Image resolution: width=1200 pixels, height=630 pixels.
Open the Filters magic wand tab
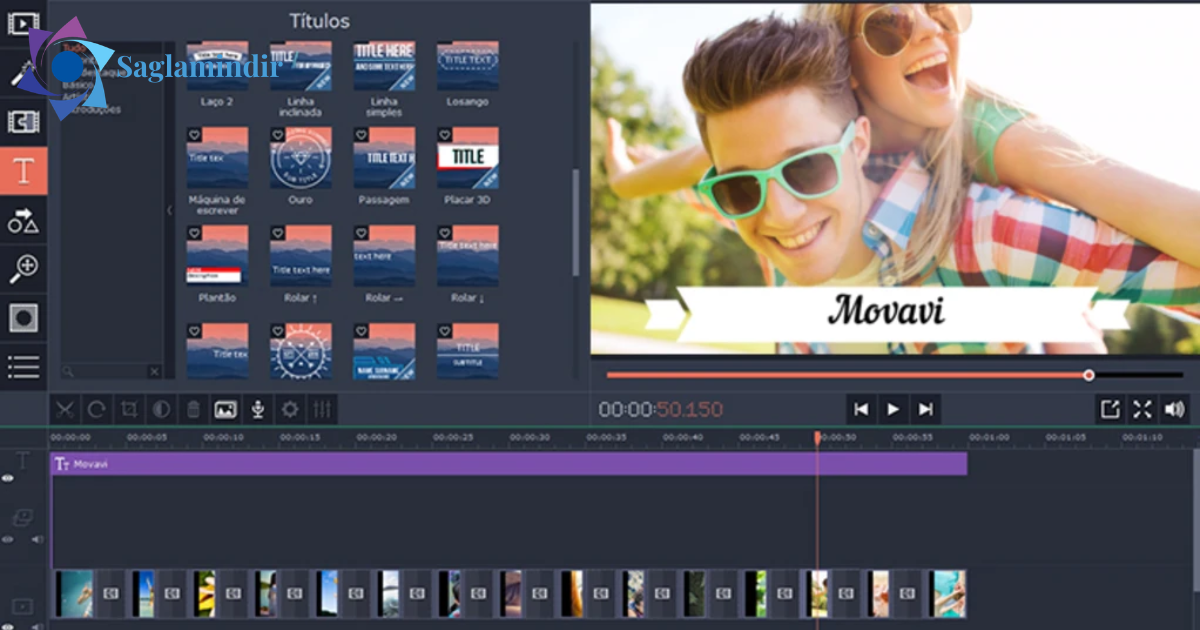click(x=23, y=72)
